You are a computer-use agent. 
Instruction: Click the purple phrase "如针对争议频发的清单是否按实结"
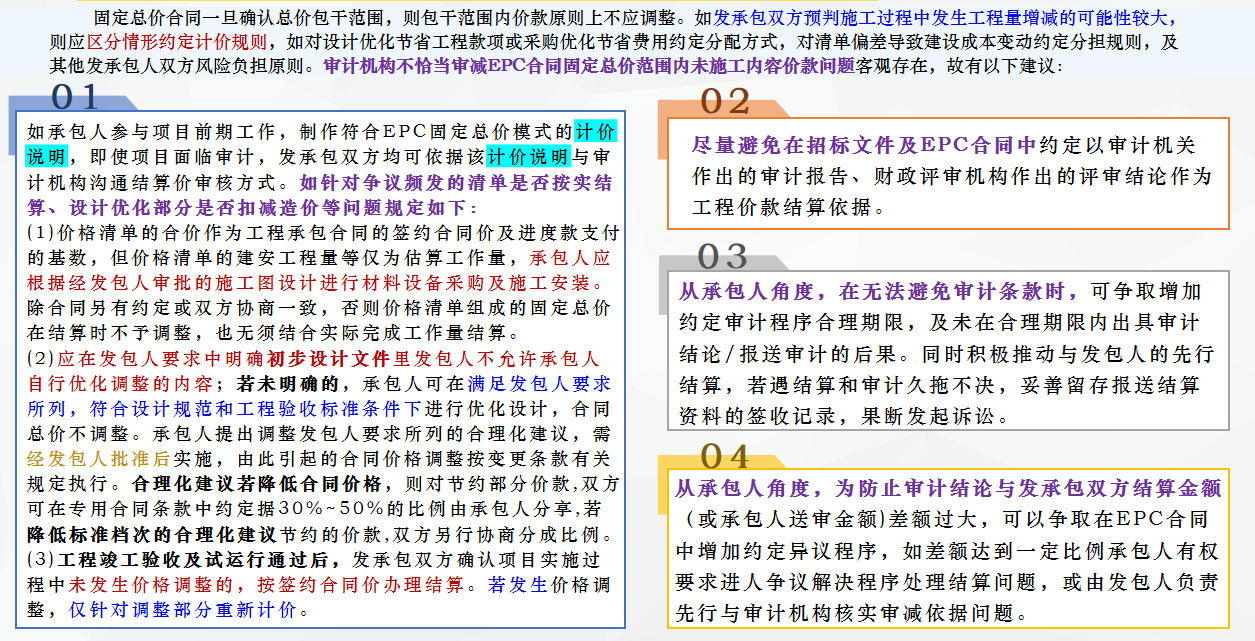click(x=456, y=184)
